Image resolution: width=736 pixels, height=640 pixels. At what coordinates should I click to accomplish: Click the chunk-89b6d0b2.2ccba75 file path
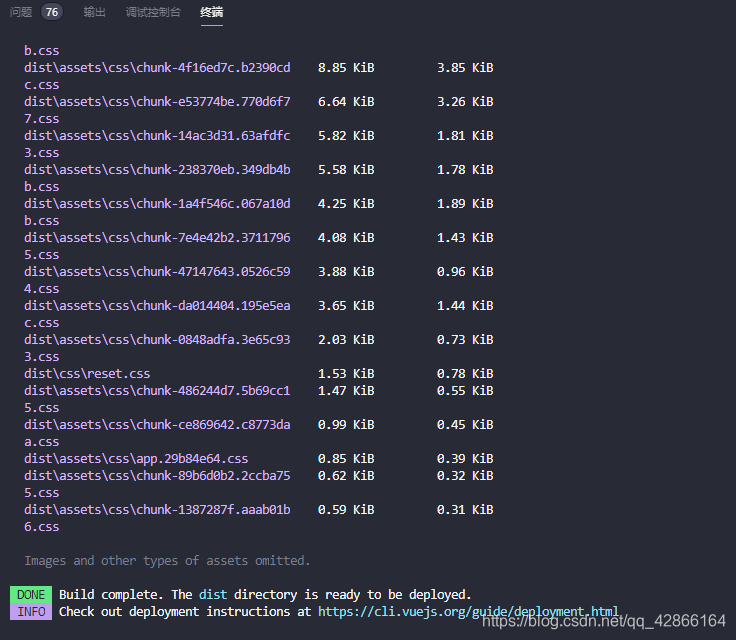[x=157, y=476]
